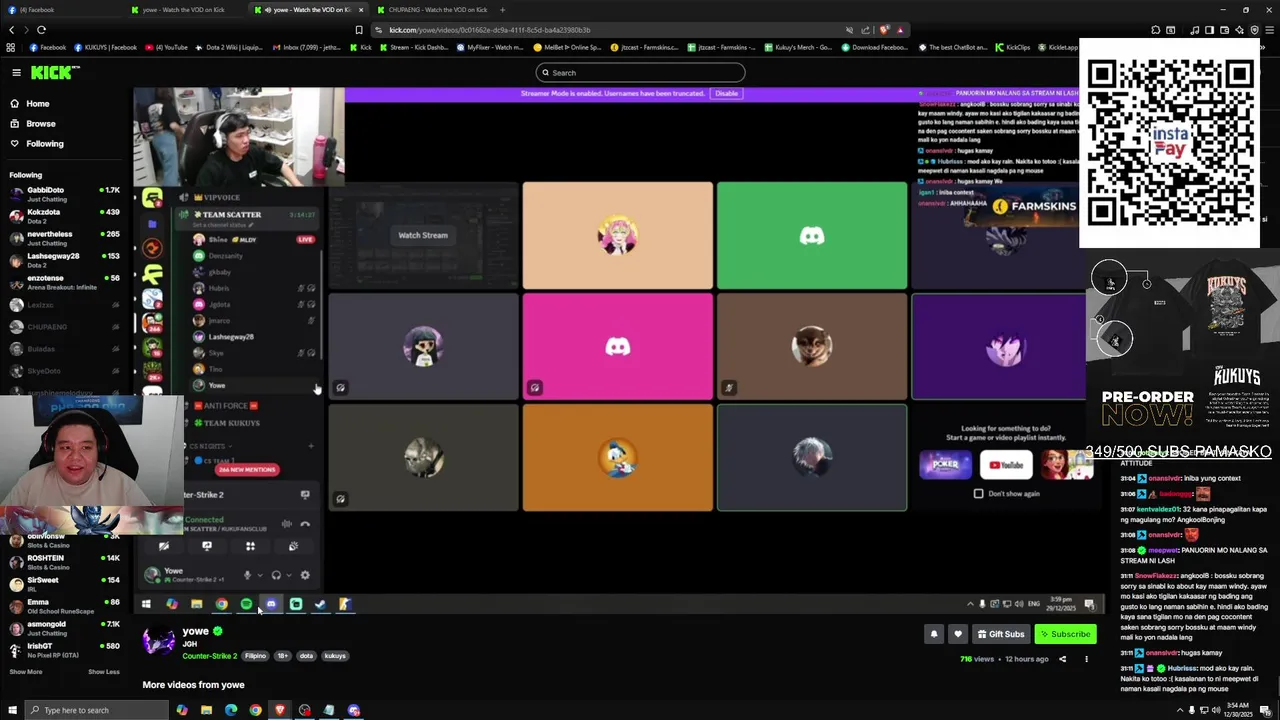Screen dimensions: 1280x720
Task: Open the Dota 2 Wiki bookmark
Action: tap(229, 47)
